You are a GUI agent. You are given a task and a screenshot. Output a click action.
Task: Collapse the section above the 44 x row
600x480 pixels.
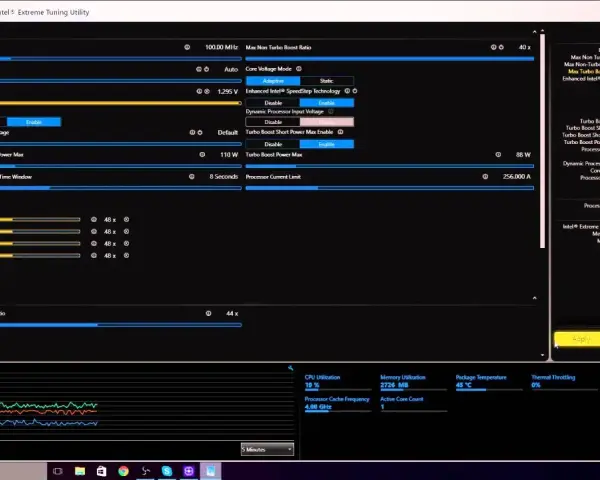pyautogui.click(x=535, y=298)
